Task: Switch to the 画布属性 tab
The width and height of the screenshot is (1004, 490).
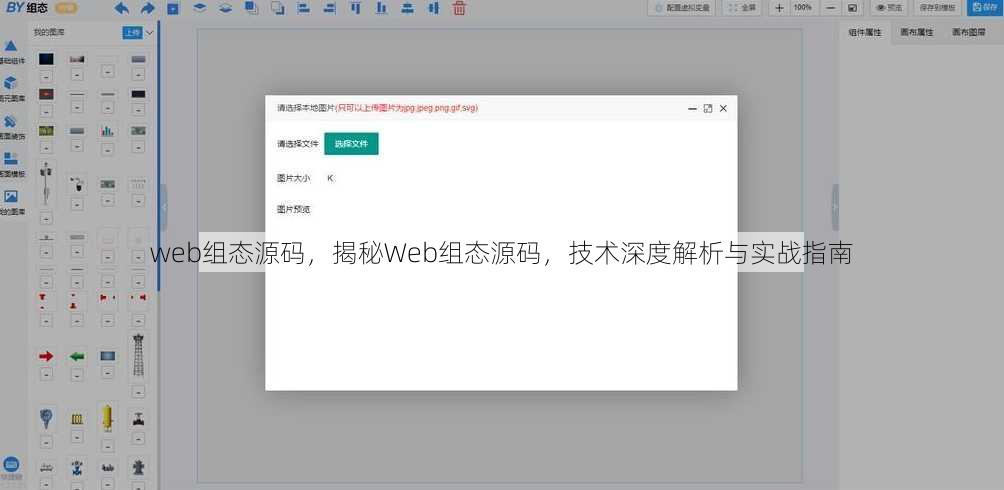Action: 916,32
